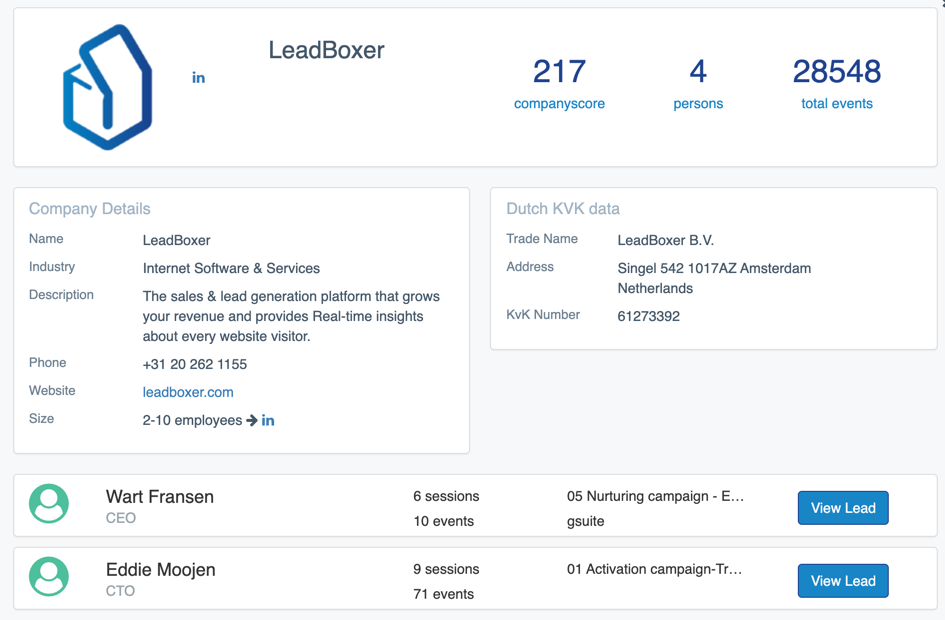The height and width of the screenshot is (620, 945).
Task: Select the Dutch KVK data panel heading
Action: coord(563,208)
